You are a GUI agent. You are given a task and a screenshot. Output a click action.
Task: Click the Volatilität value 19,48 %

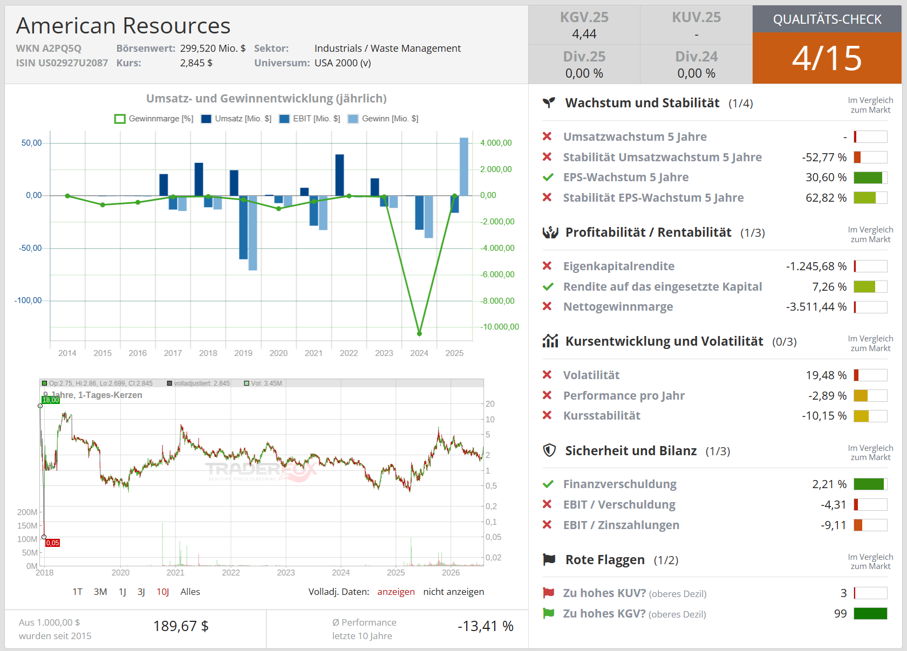click(x=826, y=375)
